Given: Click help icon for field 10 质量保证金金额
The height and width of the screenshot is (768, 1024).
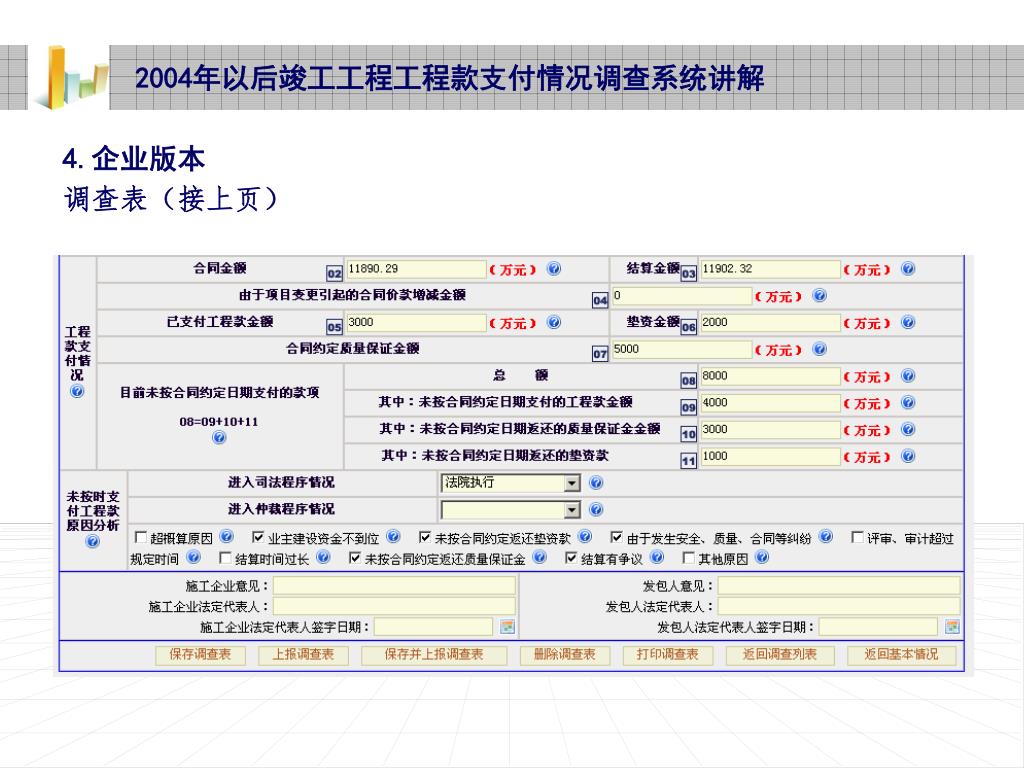Looking at the screenshot, I should (908, 429).
